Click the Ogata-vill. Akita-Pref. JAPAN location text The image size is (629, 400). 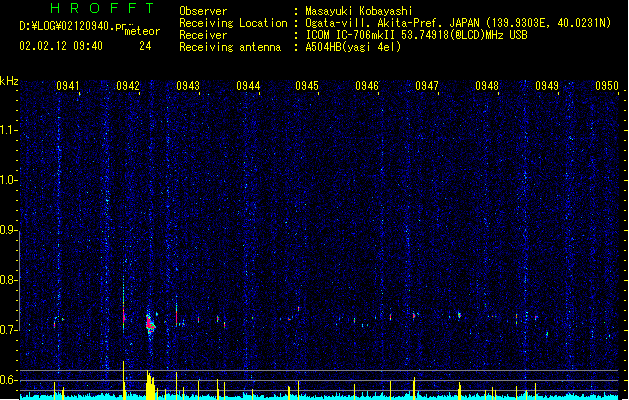(x=458, y=23)
